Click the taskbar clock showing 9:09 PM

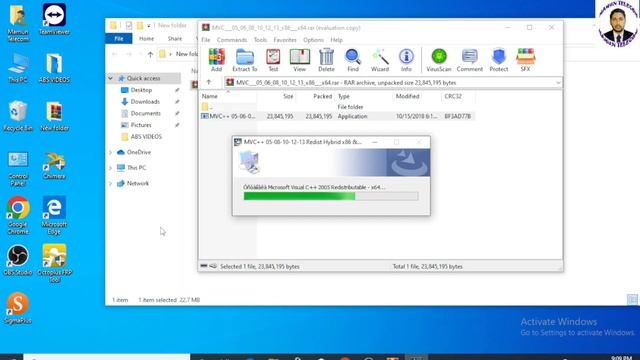point(621,358)
